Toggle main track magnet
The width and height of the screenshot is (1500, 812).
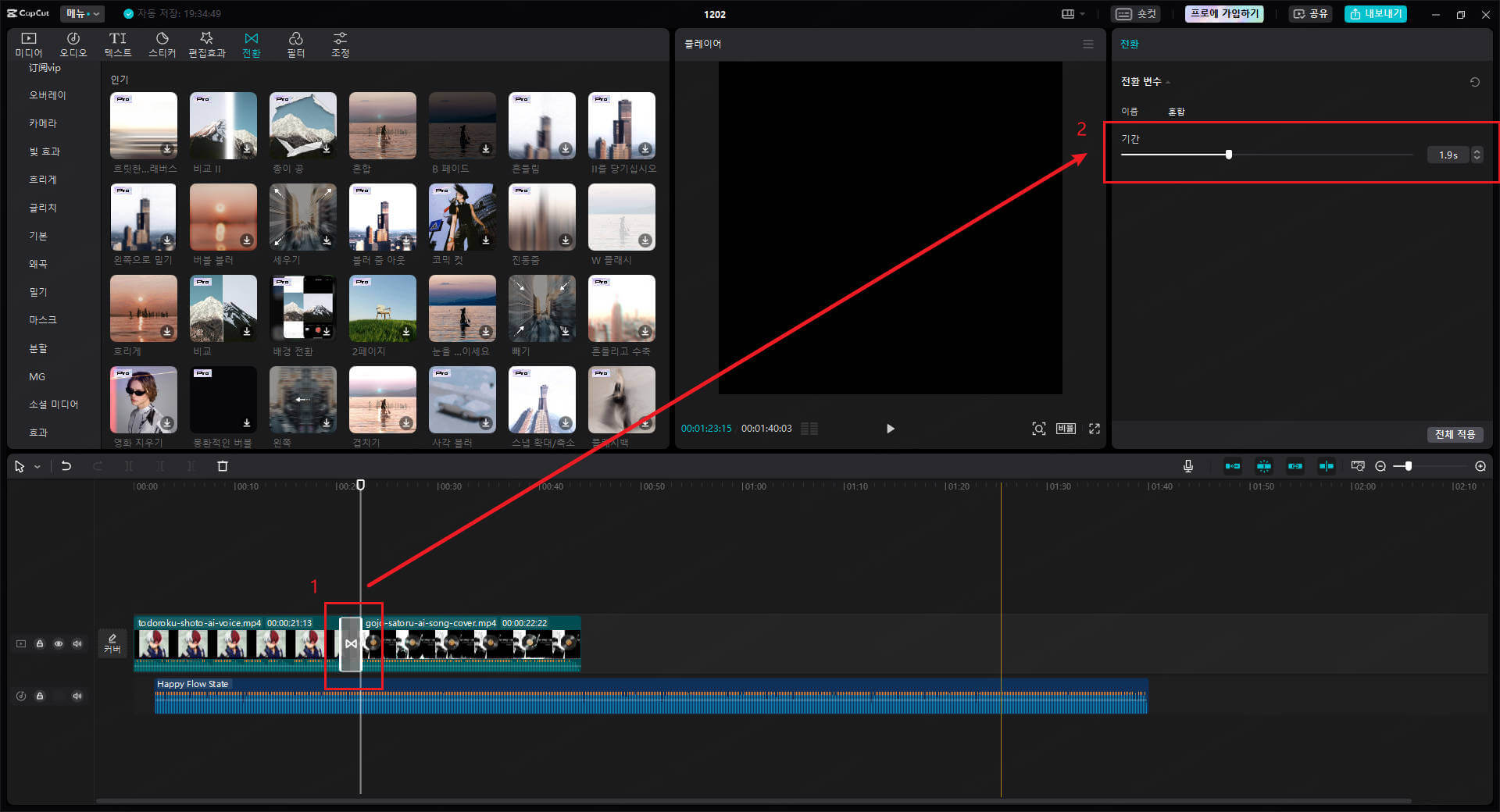click(1233, 466)
